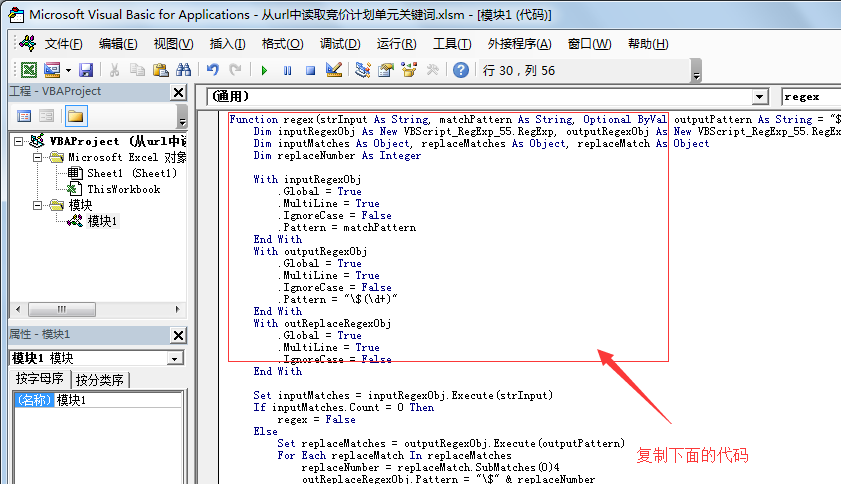Click 'Set inputMatches' code line
This screenshot has height=484, width=841.
[x=403, y=395]
